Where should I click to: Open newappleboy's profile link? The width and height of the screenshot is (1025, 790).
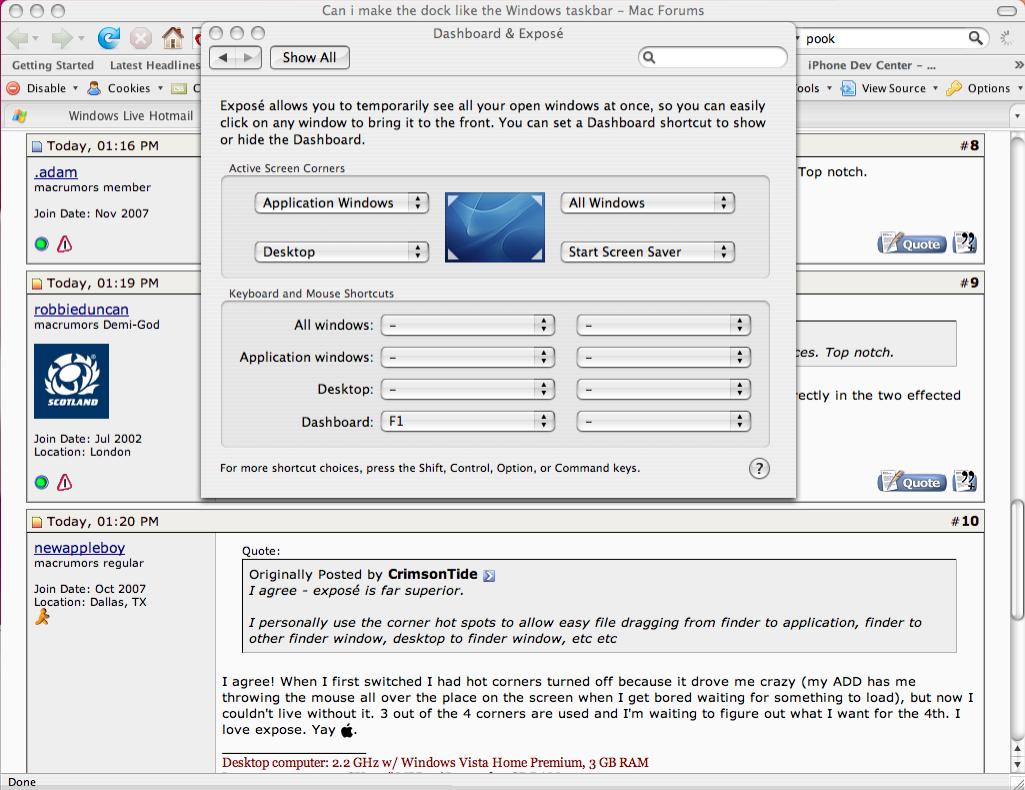tap(80, 548)
